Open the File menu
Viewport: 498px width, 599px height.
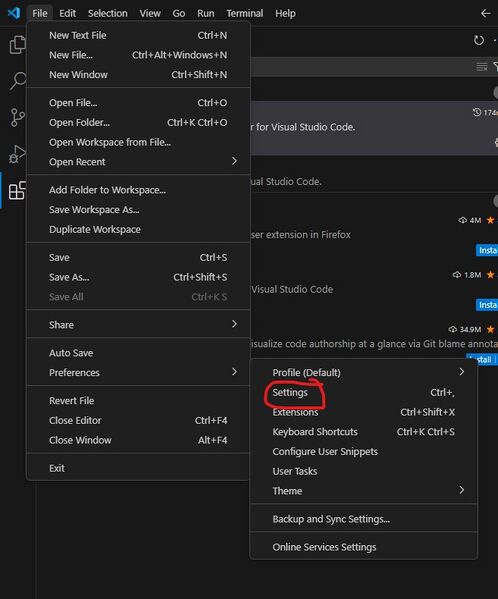click(x=40, y=13)
